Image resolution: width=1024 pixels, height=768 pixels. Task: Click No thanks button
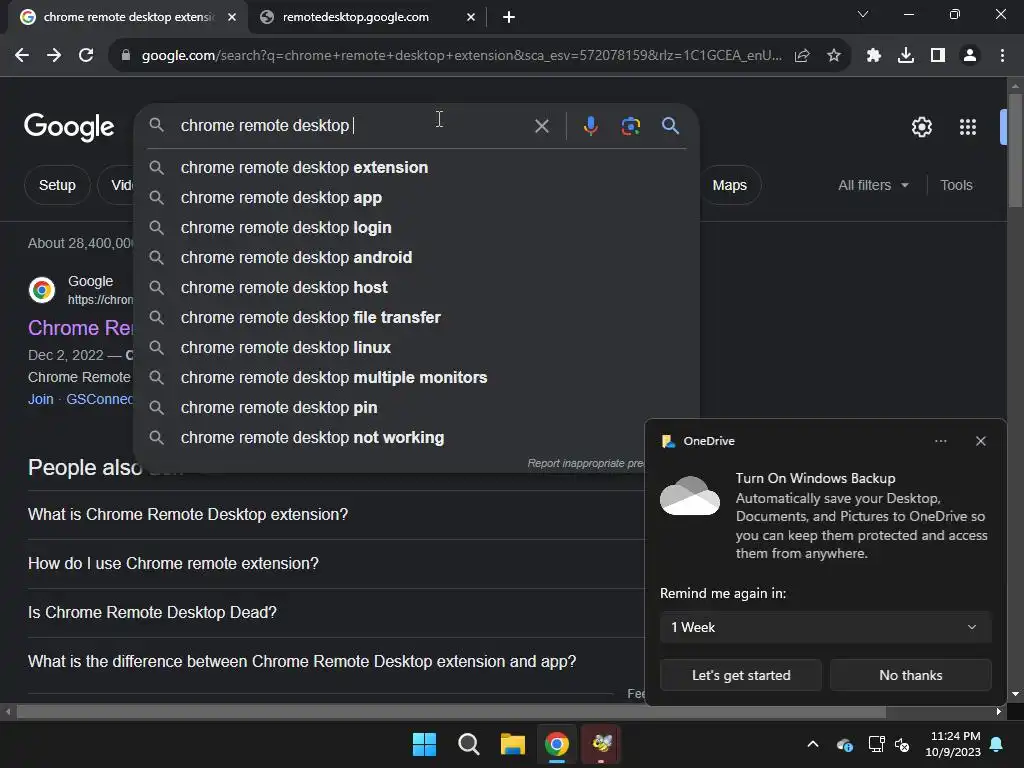pos(910,675)
